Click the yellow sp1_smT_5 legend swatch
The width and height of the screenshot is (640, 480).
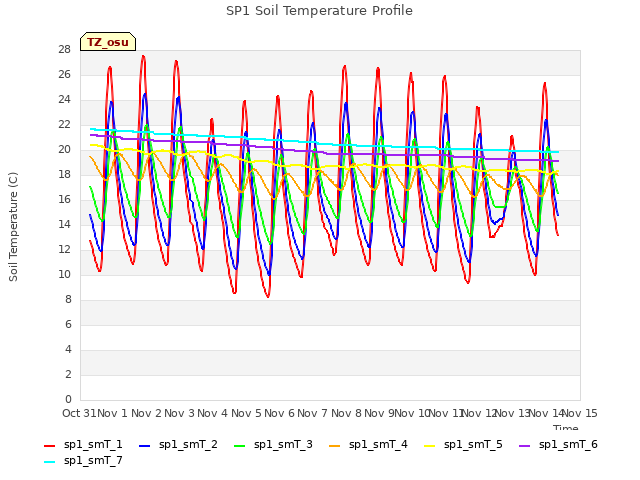click(429, 446)
